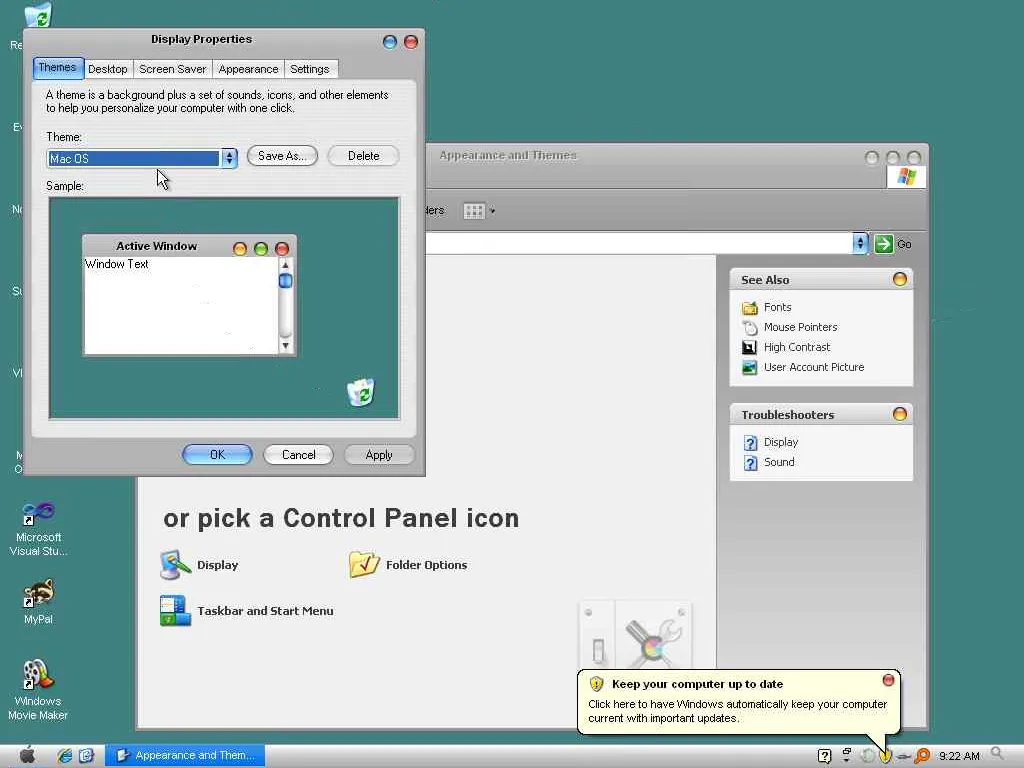Image resolution: width=1024 pixels, height=768 pixels.
Task: Click the User Account Picture icon
Action: [750, 368]
